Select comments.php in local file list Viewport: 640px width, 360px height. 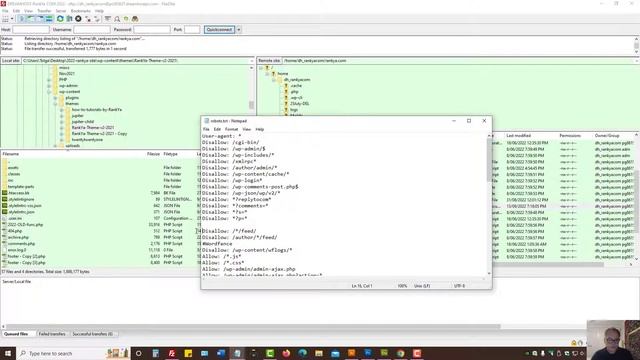[x=21, y=244]
